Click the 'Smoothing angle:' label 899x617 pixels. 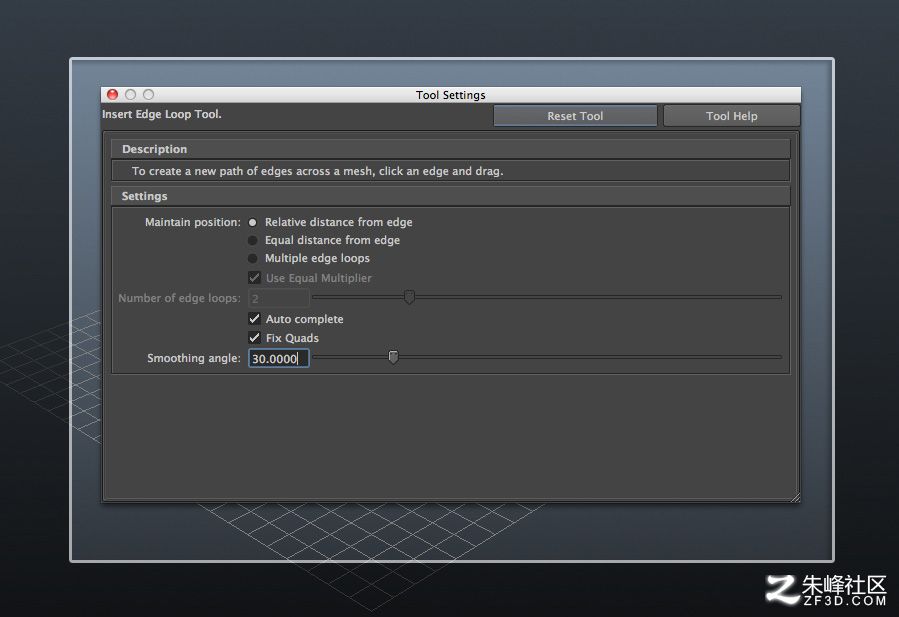point(194,358)
